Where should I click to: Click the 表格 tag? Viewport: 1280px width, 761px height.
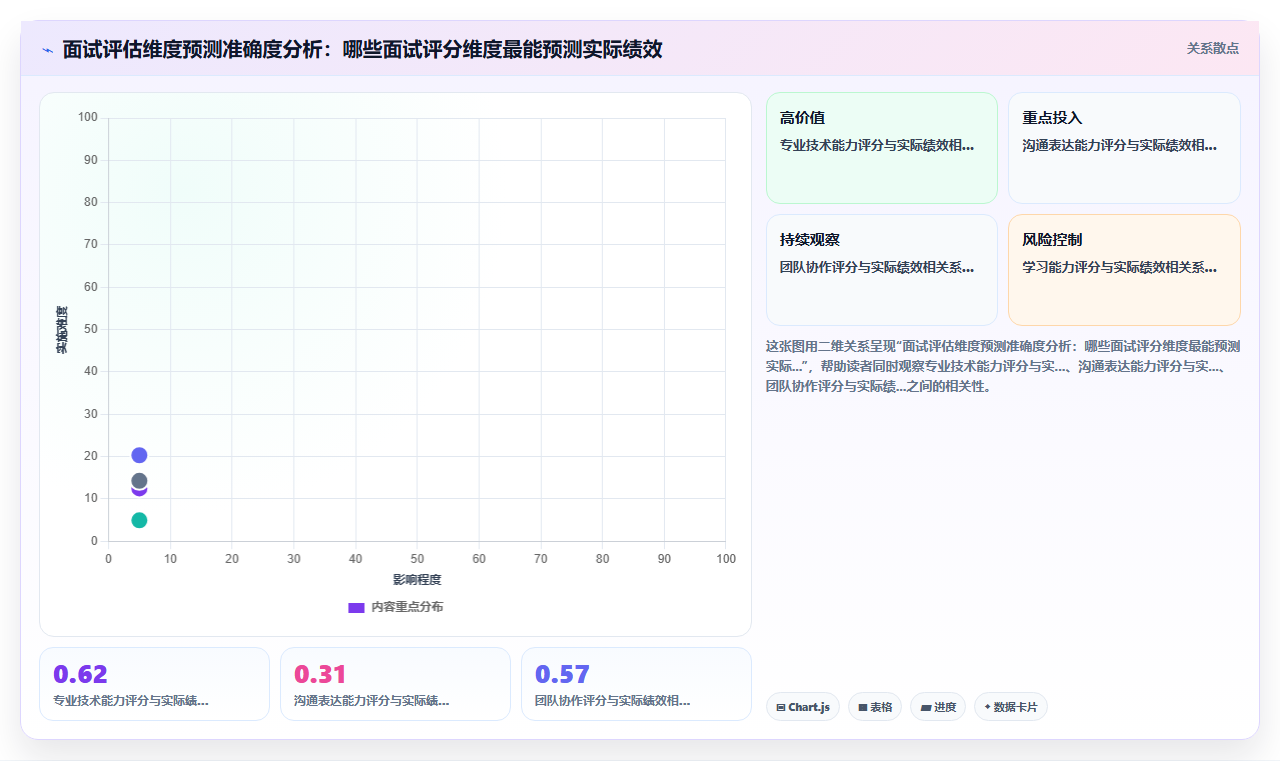coord(875,707)
